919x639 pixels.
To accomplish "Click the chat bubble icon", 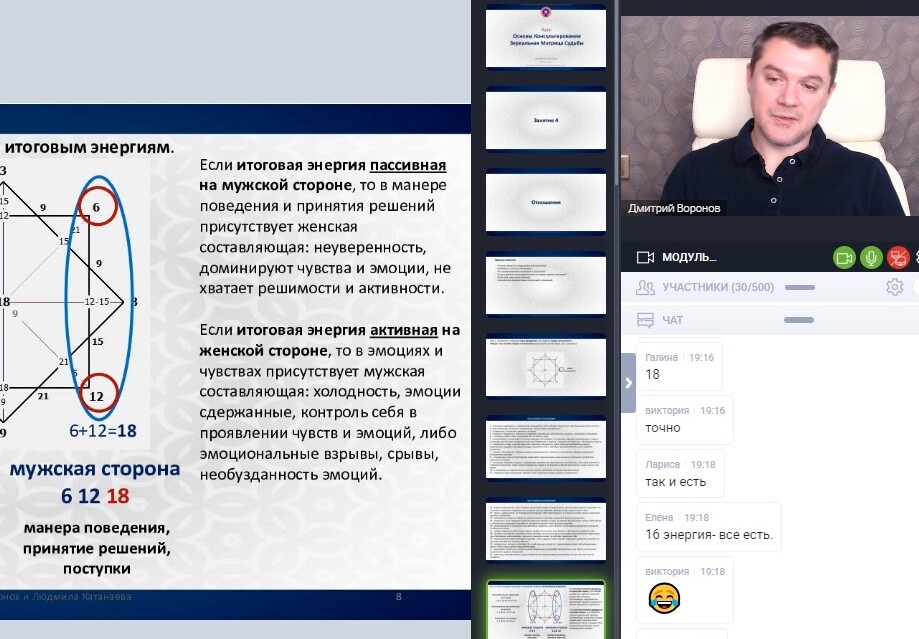I will click(x=645, y=320).
